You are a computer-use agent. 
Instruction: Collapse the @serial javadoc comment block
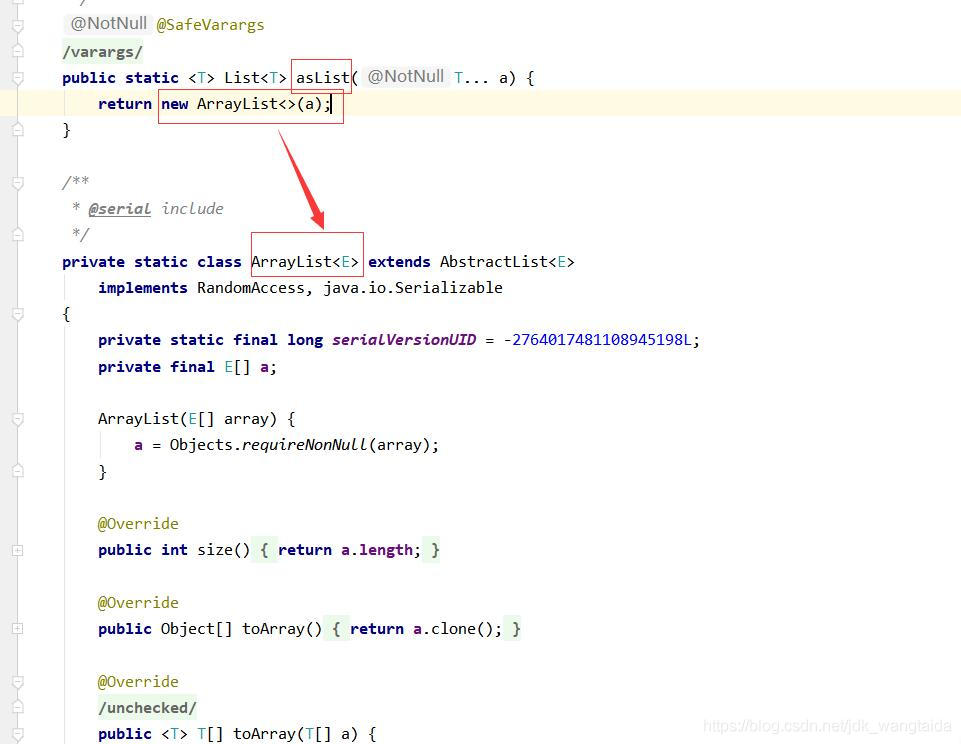17,183
